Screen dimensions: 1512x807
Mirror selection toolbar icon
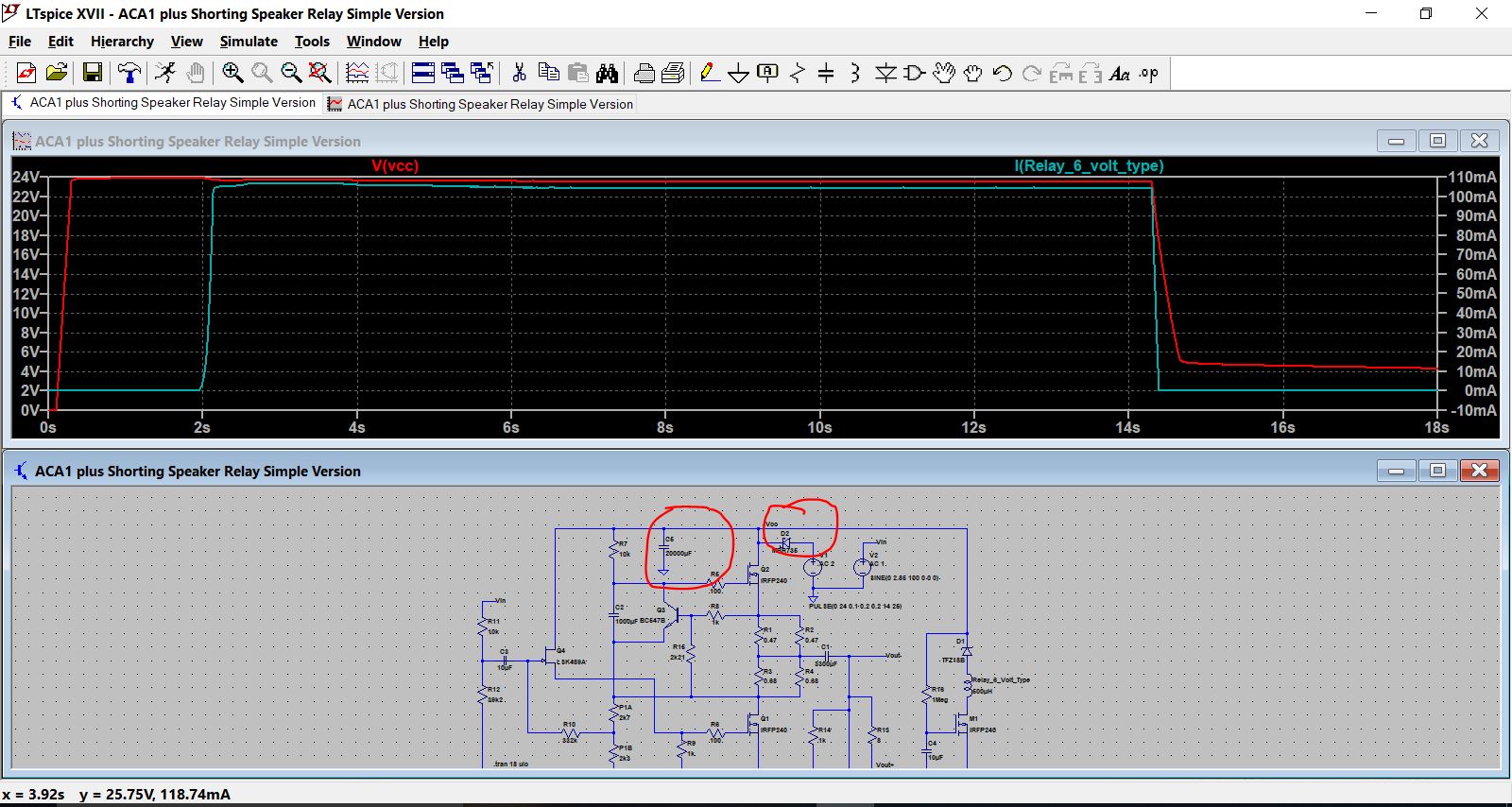click(x=1090, y=73)
